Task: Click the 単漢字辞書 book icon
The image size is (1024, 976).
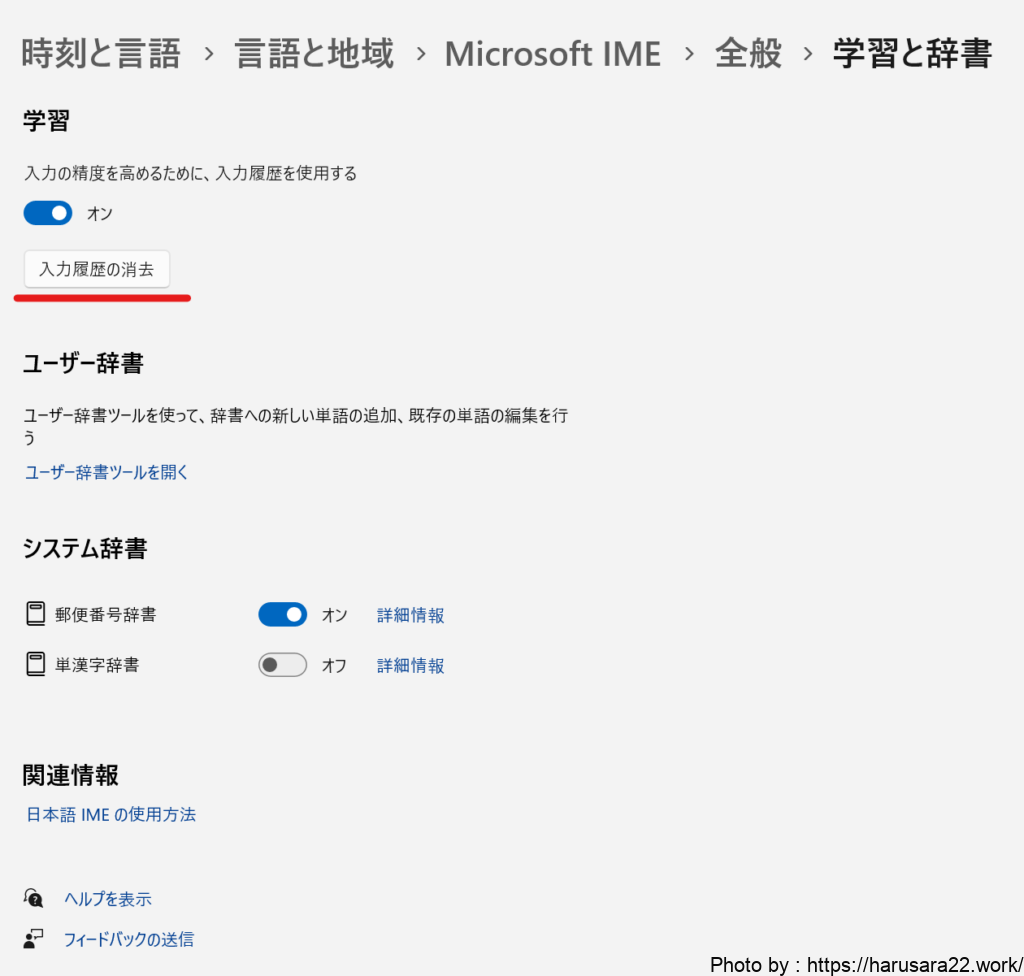Action: coord(36,664)
